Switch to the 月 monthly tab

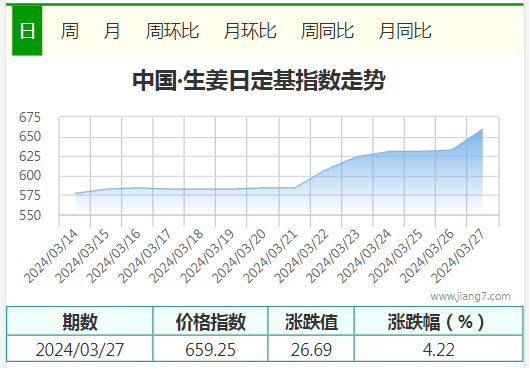(x=112, y=31)
